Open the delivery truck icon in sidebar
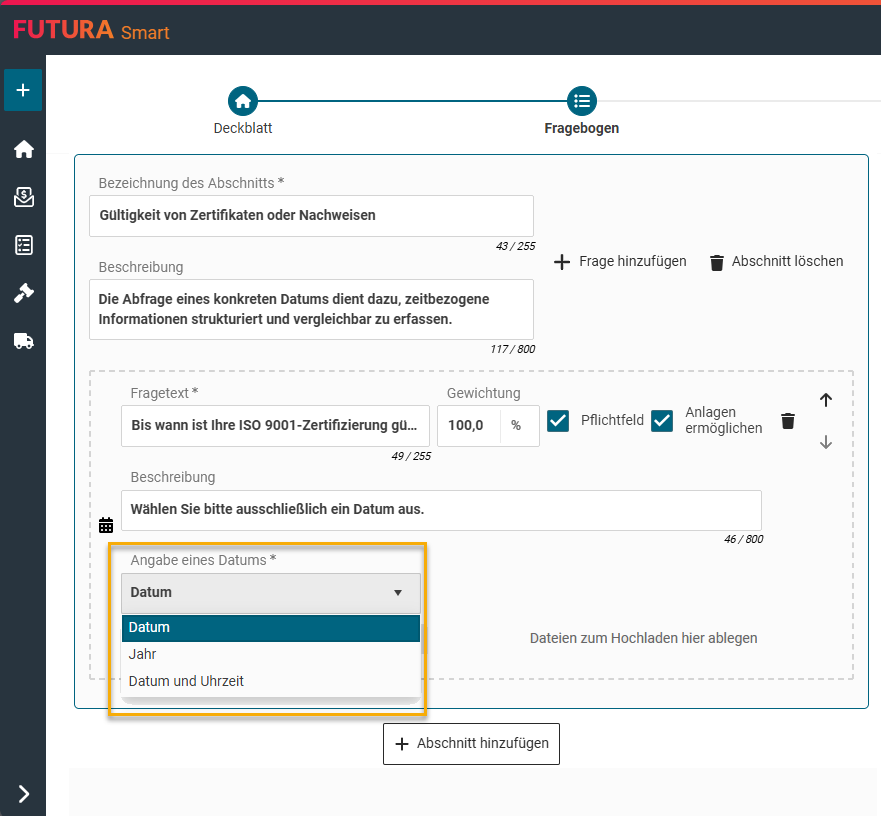881x816 pixels. [24, 341]
